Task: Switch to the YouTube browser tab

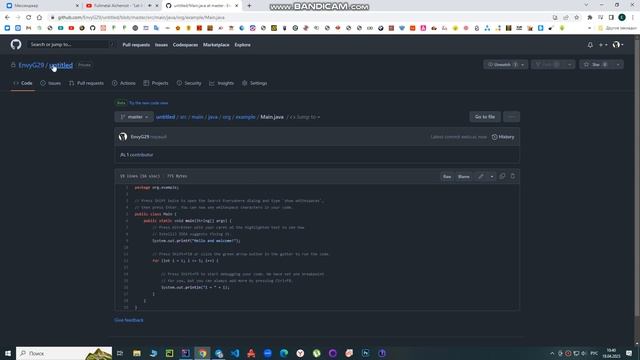Action: [122, 6]
